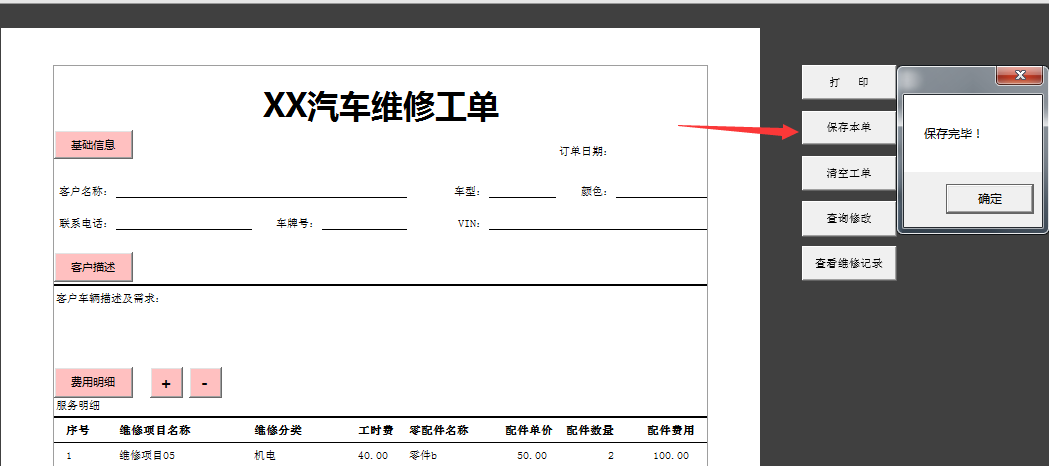This screenshot has width=1049, height=466.
Task: Open the 查询修改 query button
Action: click(848, 218)
